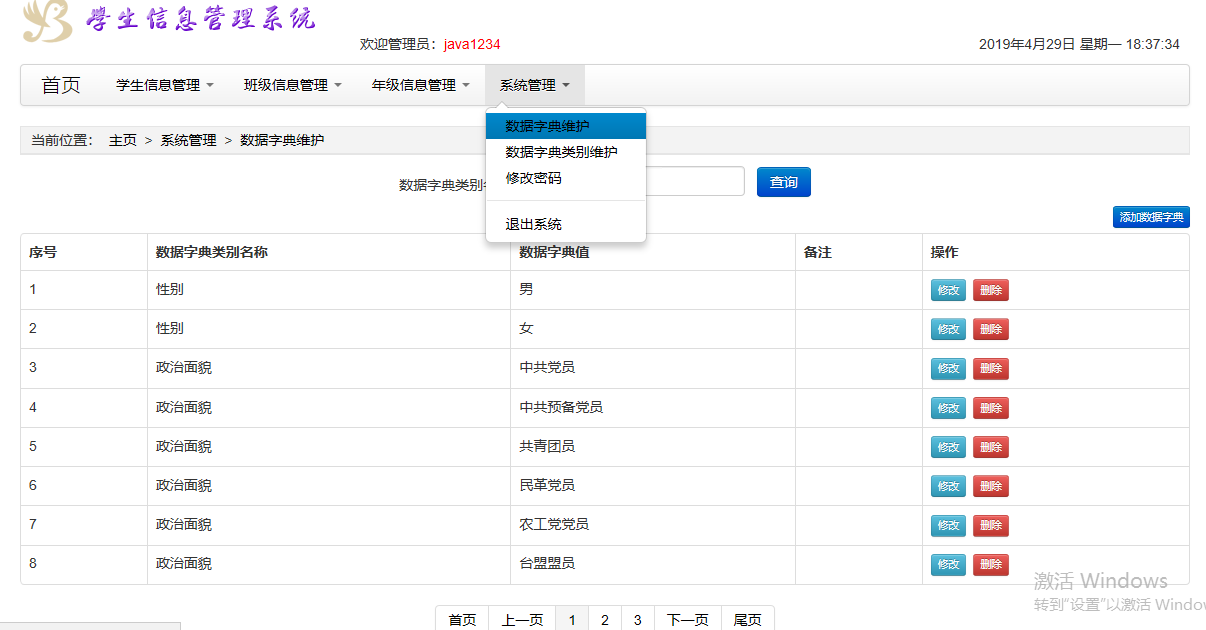Click the 添加数据字典 button

point(1151,217)
